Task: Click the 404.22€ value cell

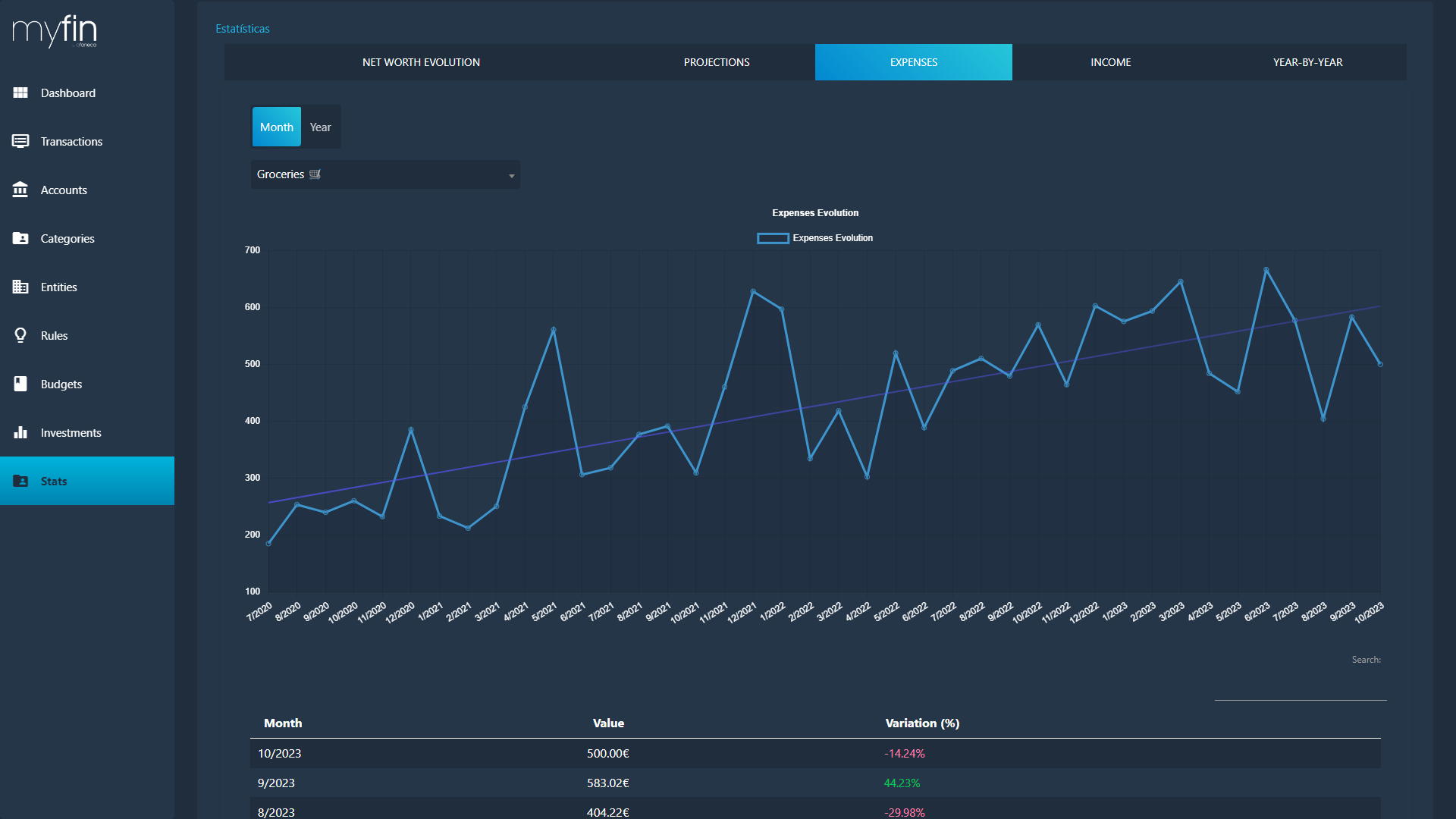Action: coord(607,812)
